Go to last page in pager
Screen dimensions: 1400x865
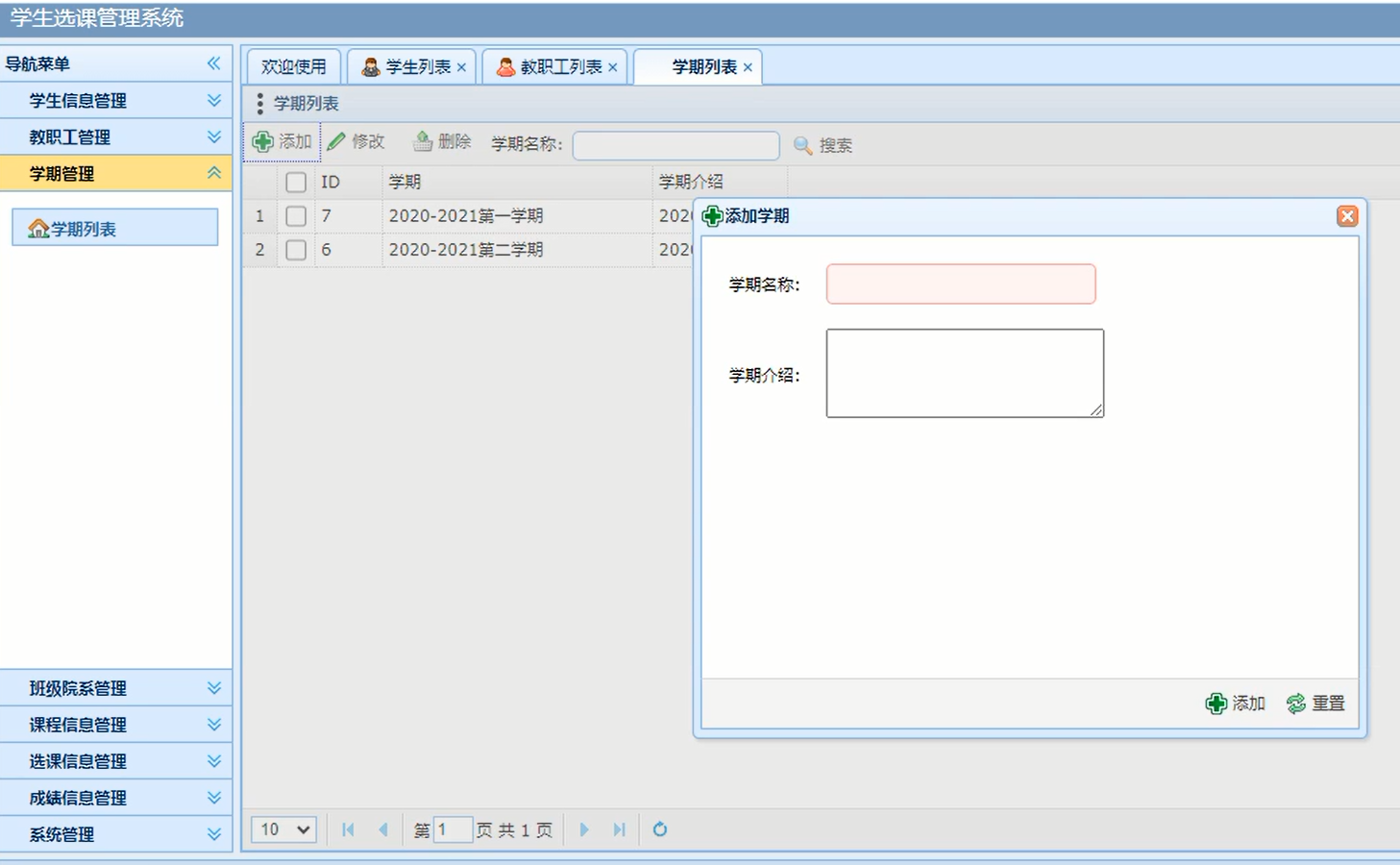620,829
